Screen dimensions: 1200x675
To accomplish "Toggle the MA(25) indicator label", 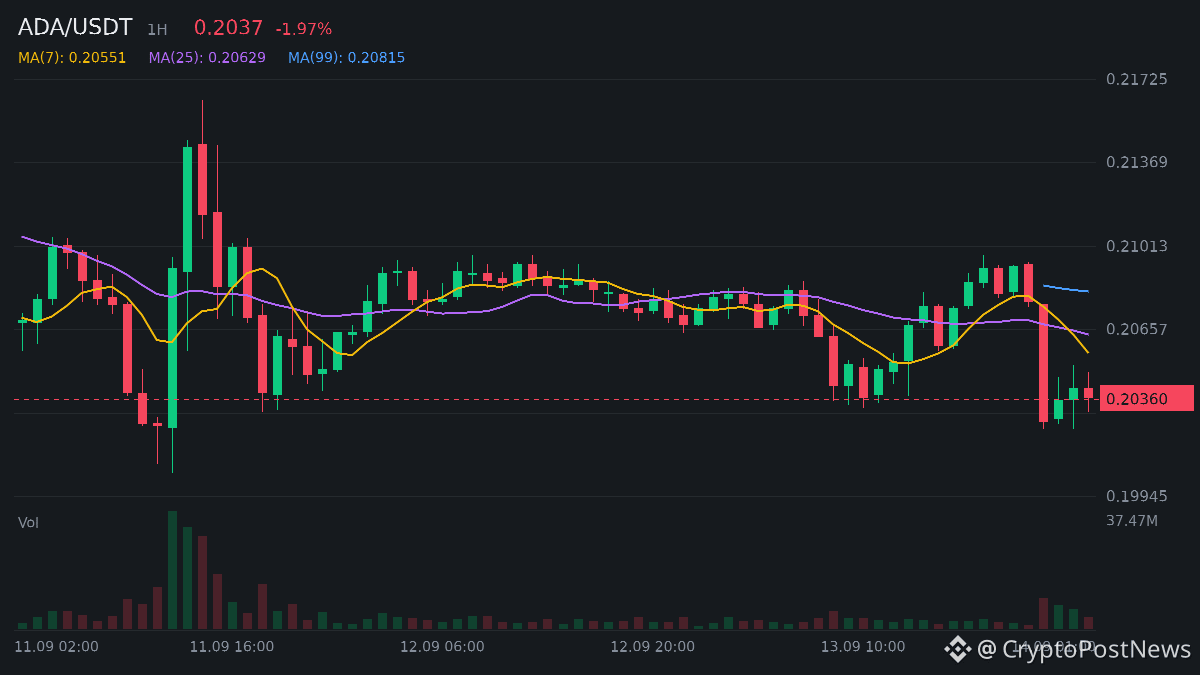I will (207, 58).
